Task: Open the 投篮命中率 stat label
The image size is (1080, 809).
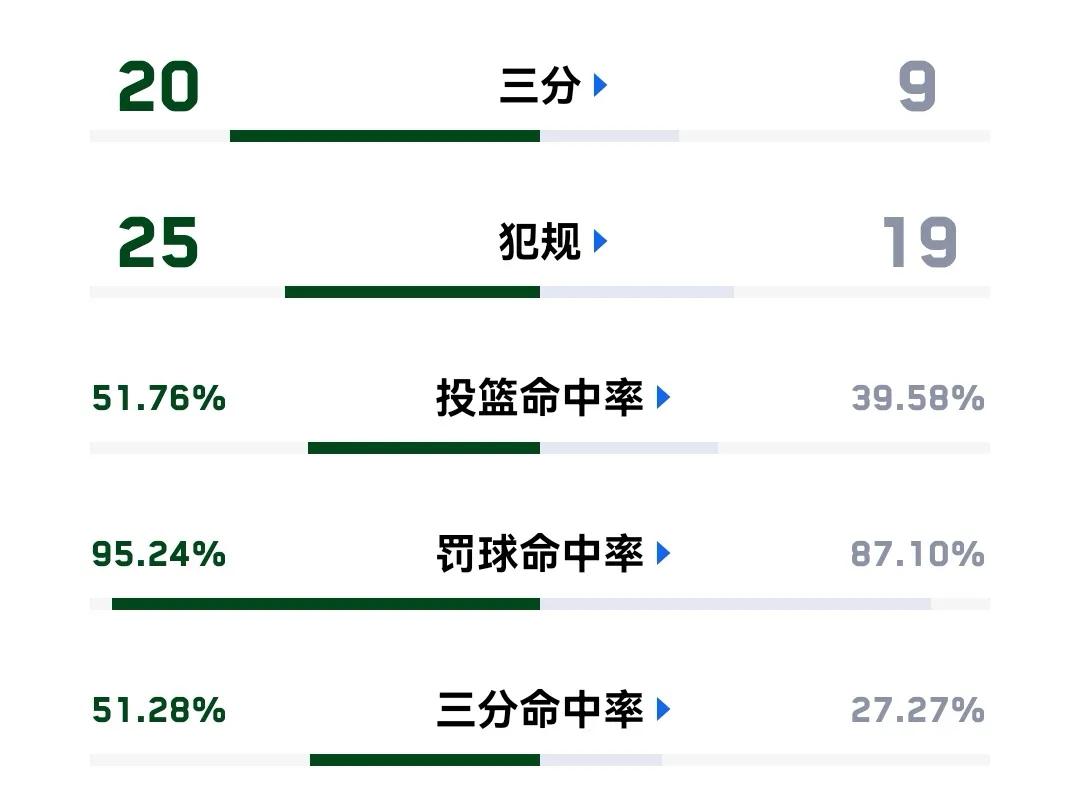Action: click(x=540, y=397)
